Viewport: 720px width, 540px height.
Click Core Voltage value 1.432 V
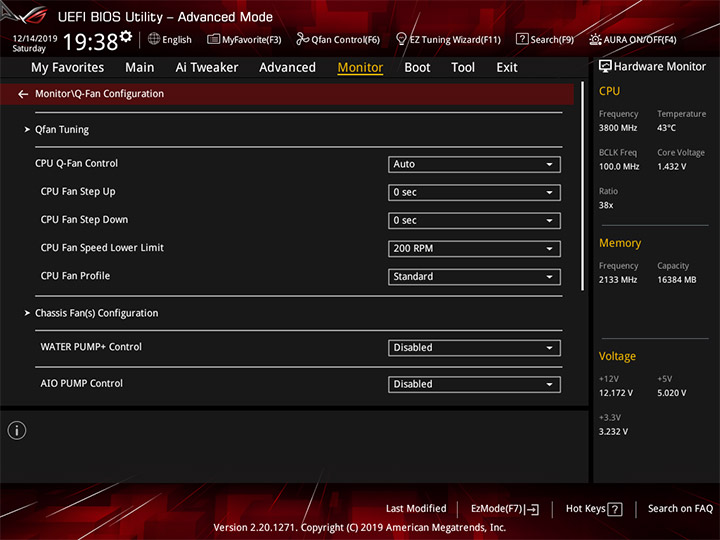pyautogui.click(x=671, y=166)
